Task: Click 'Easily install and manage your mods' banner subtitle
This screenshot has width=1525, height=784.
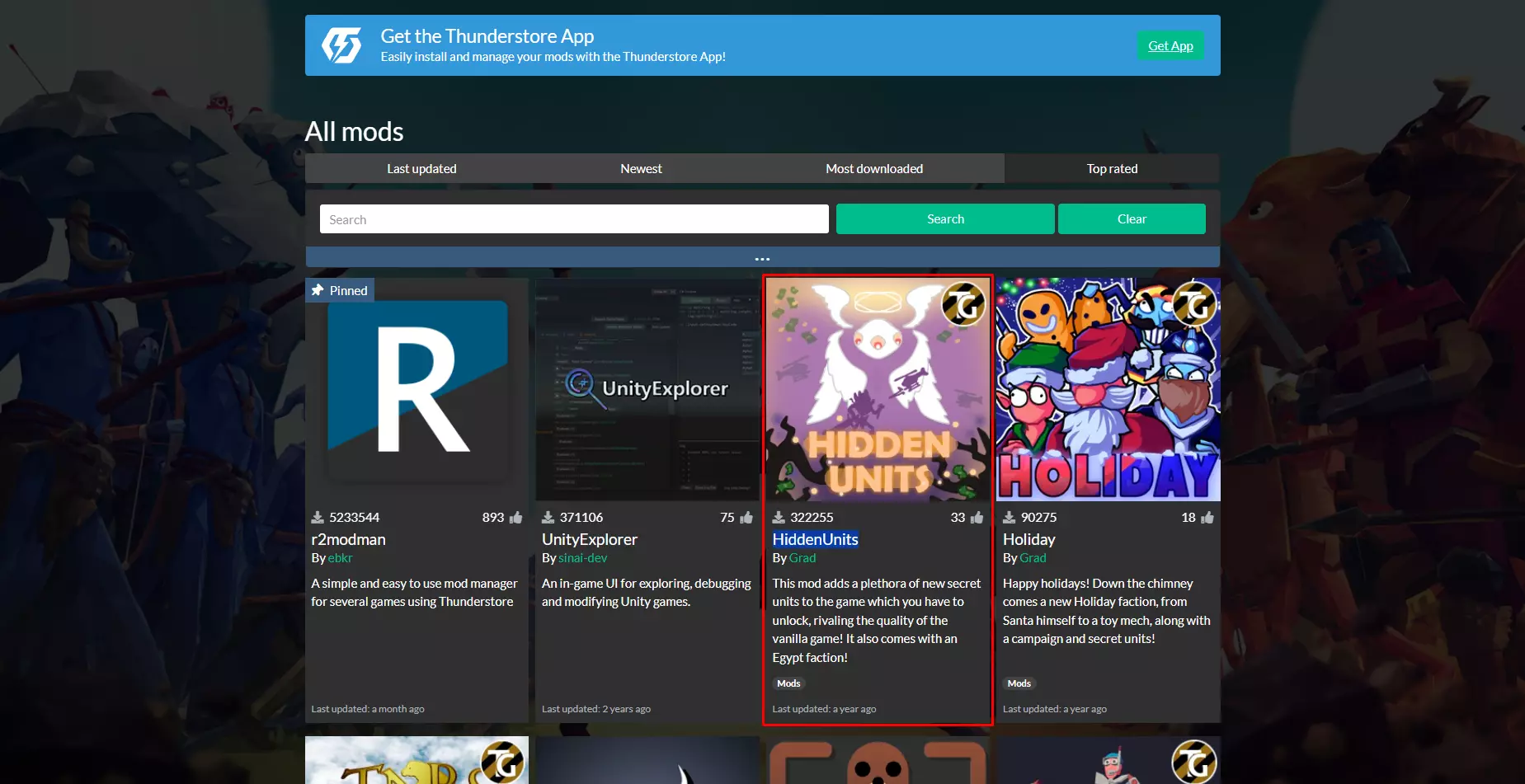Action: point(553,57)
